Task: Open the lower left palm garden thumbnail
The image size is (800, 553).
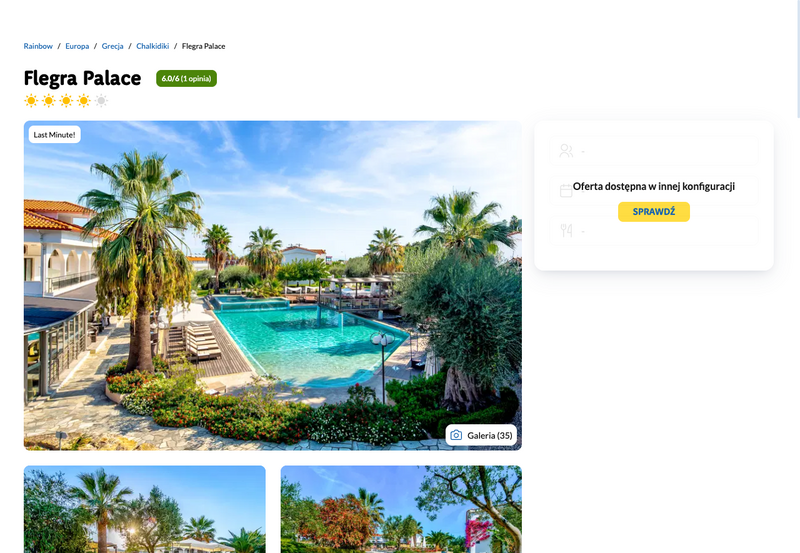Action: click(x=144, y=509)
